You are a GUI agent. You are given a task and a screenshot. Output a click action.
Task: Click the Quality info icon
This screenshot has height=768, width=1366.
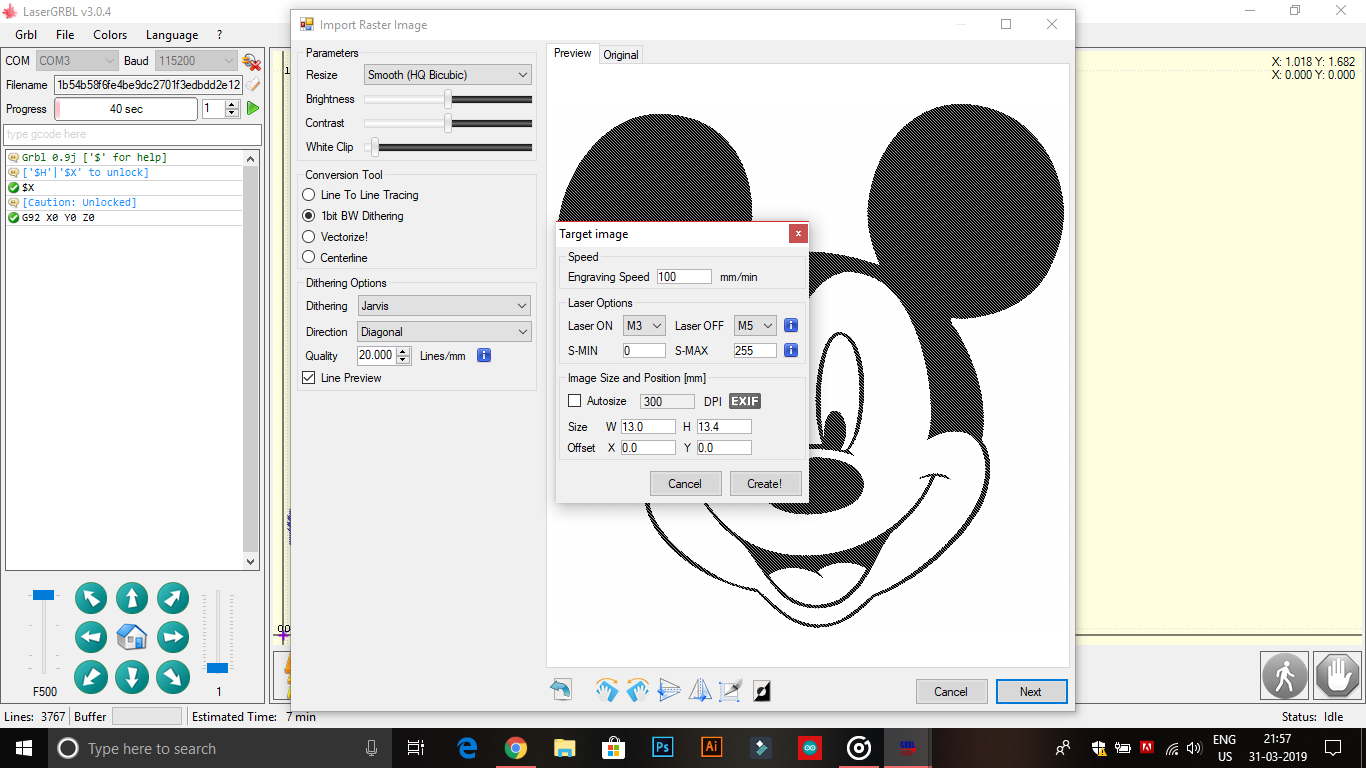click(484, 355)
